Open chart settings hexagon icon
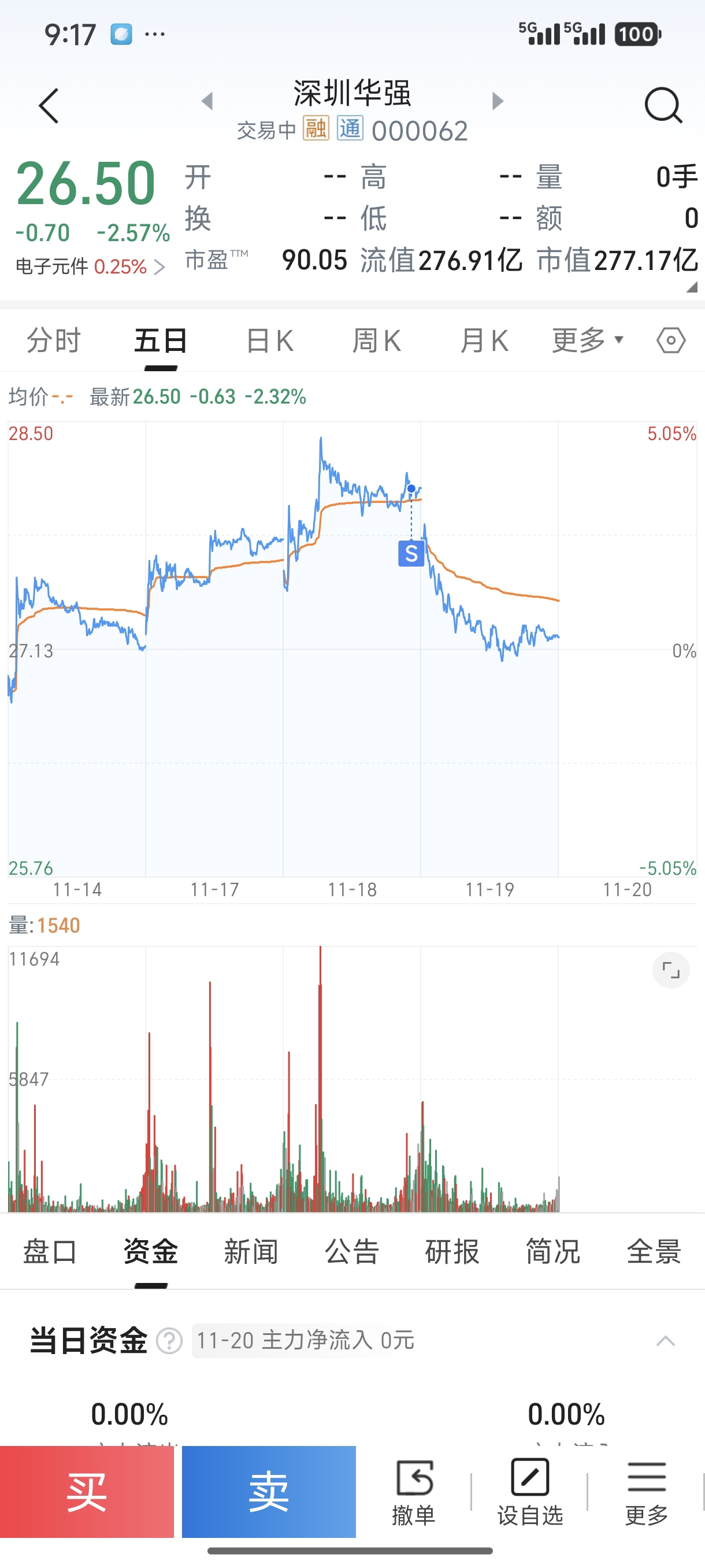This screenshot has width=705, height=1568. click(671, 341)
